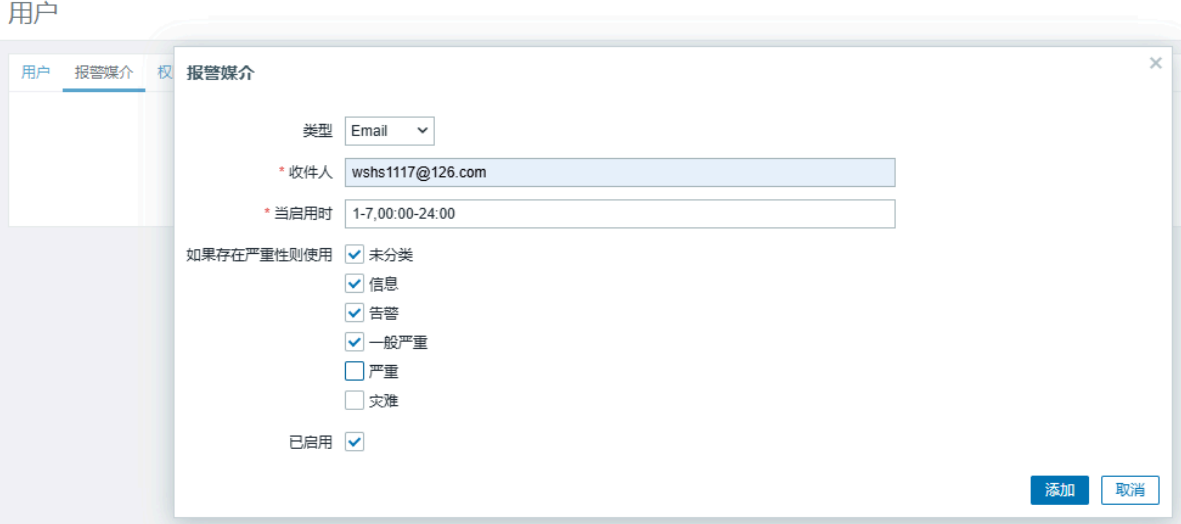Screen dimensions: 1181x524
Task: Click the 当启用时 time period field
Action: 620,214
